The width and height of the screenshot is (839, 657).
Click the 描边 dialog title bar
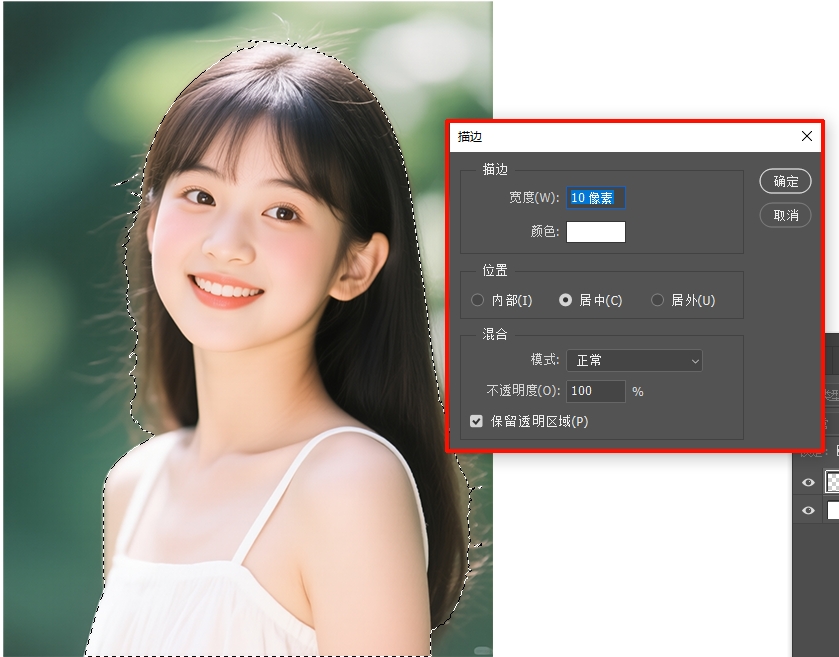pyautogui.click(x=600, y=136)
